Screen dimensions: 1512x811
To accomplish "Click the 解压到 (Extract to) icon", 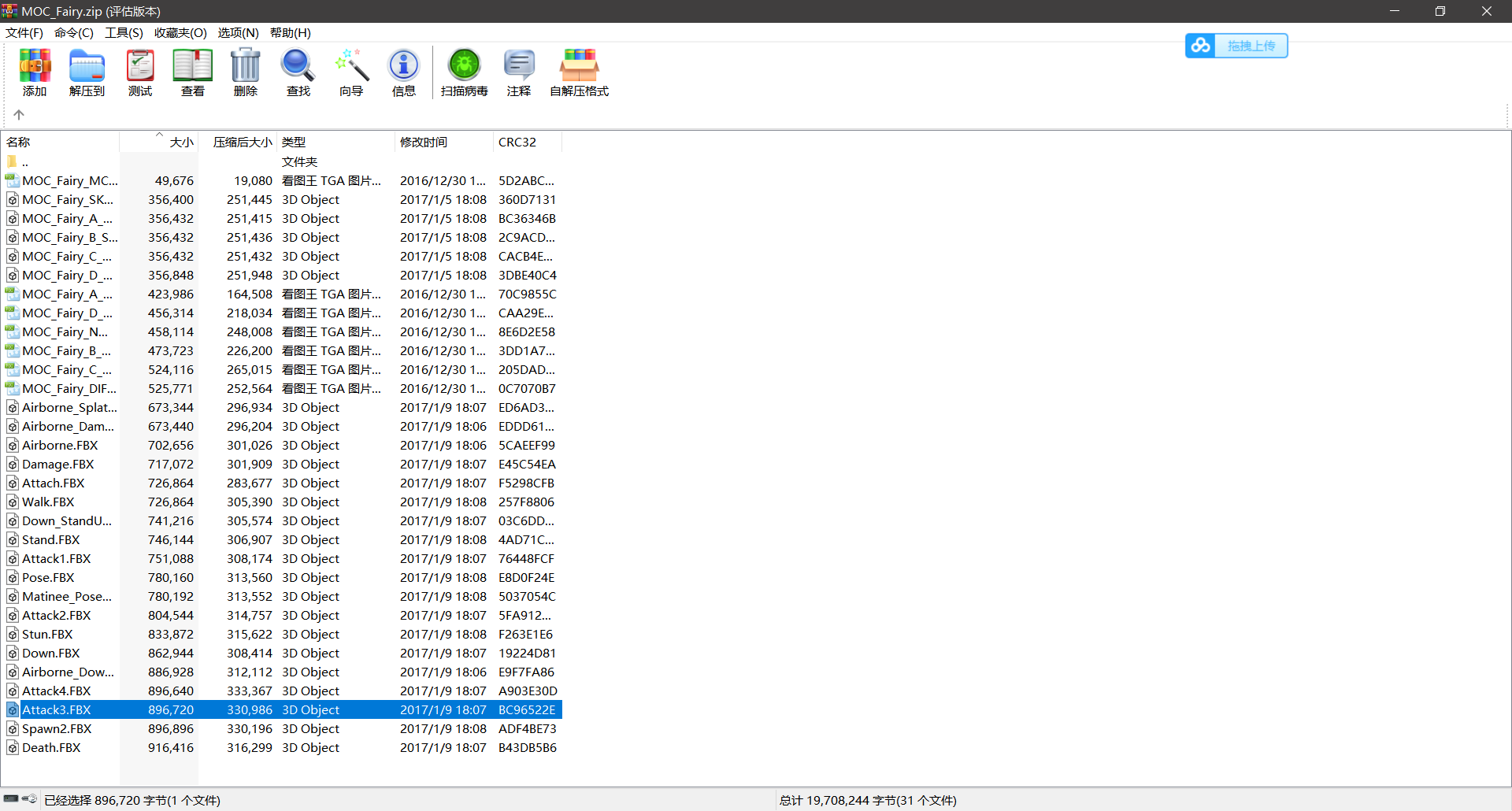I will pos(87,72).
